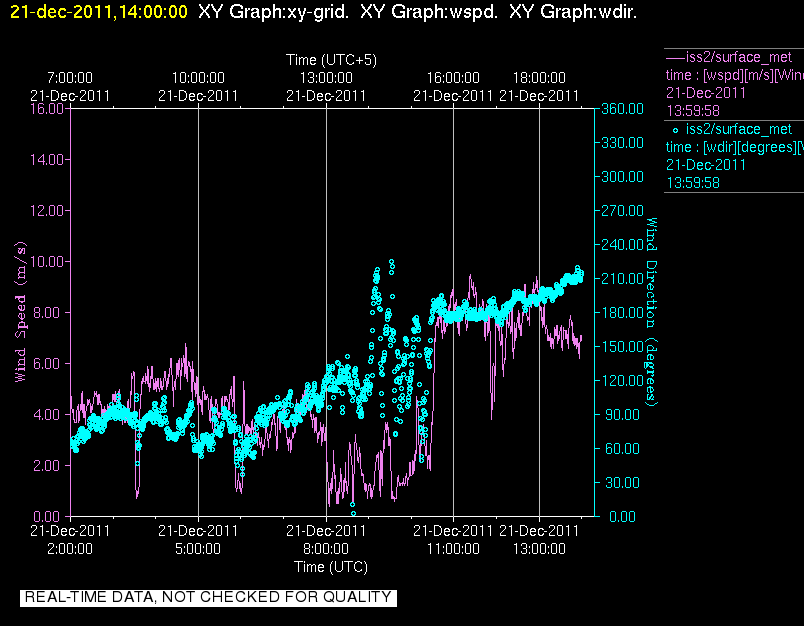Click the 210.00 wind direction tick label
804x626 pixels.
coord(622,278)
